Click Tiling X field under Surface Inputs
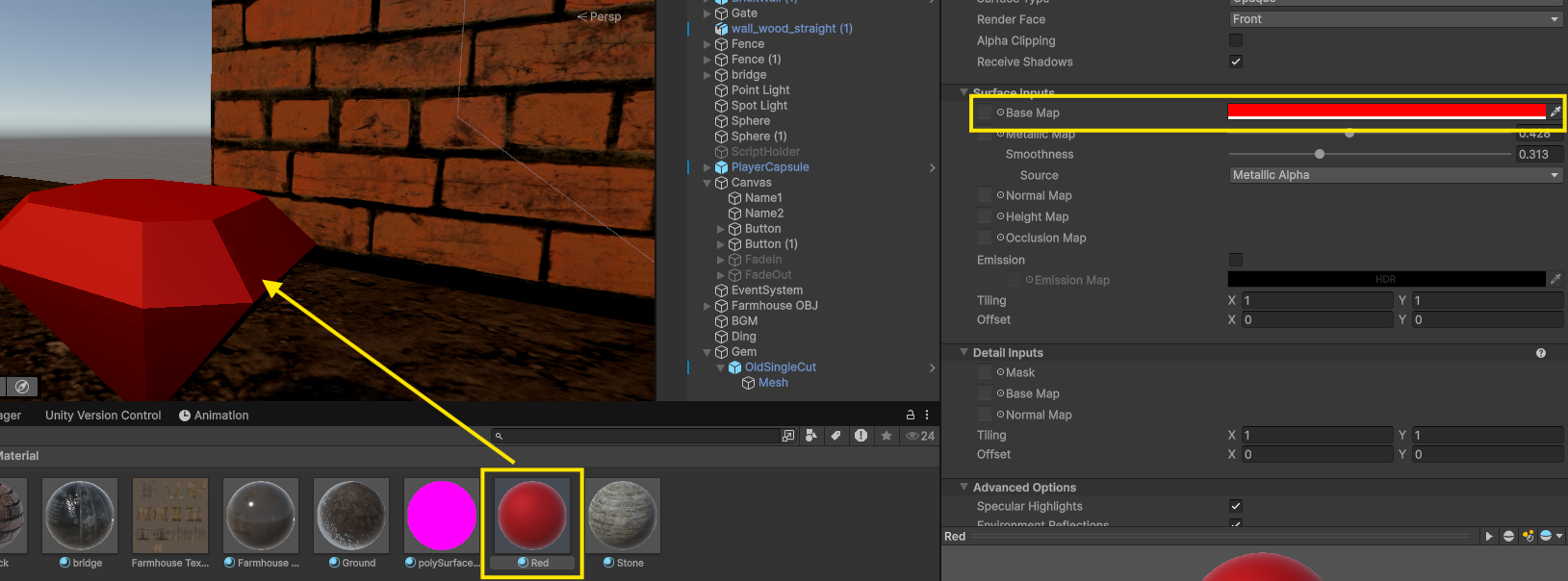1568x581 pixels. (1317, 300)
